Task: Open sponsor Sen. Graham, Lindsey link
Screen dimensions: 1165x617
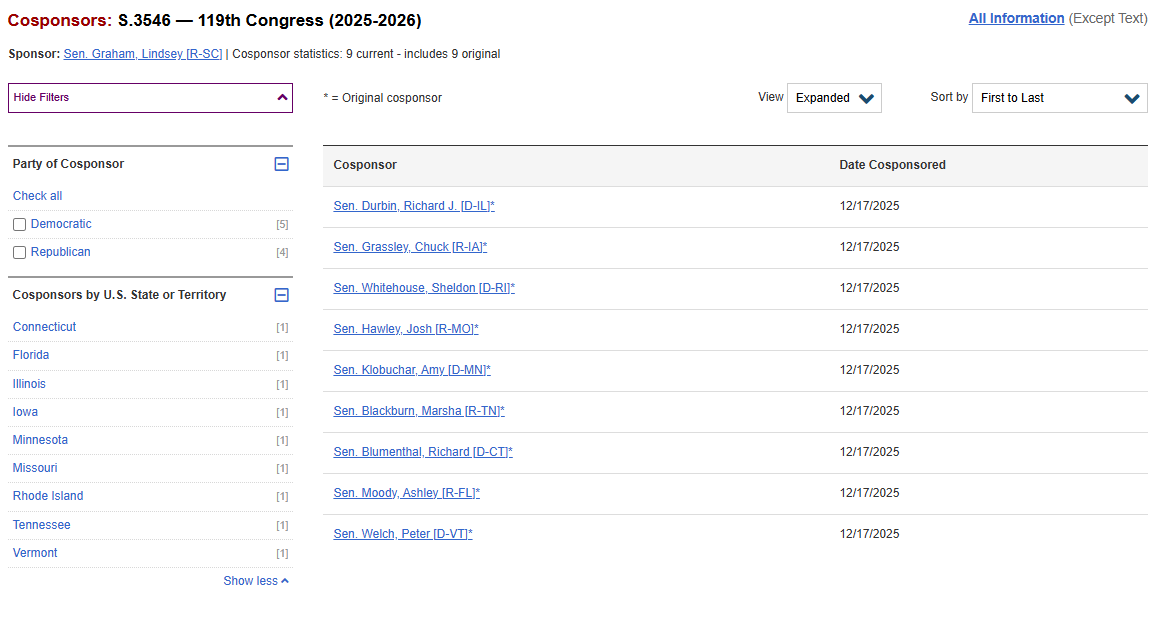Action: (x=142, y=54)
